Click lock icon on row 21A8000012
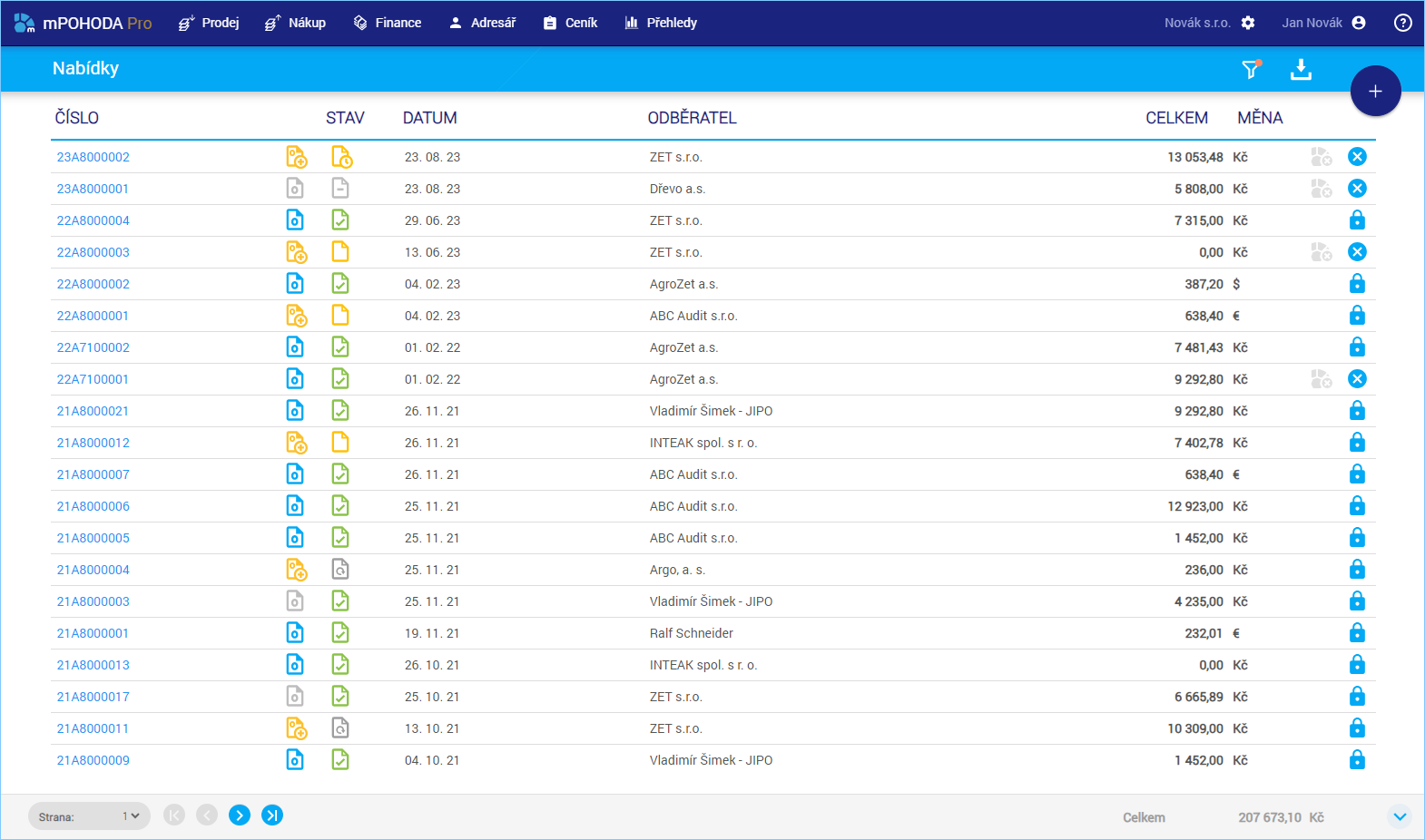This screenshot has width=1425, height=840. click(1357, 443)
